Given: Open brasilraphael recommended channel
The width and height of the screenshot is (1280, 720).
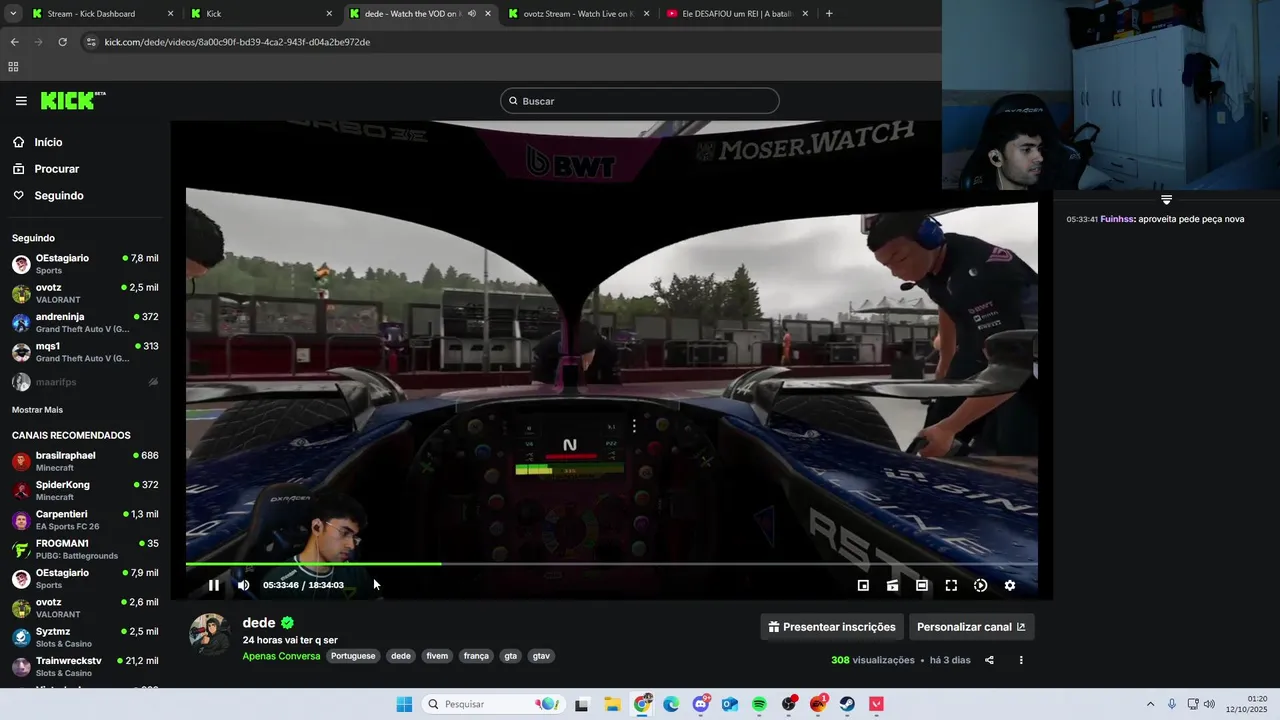Looking at the screenshot, I should [x=85, y=461].
